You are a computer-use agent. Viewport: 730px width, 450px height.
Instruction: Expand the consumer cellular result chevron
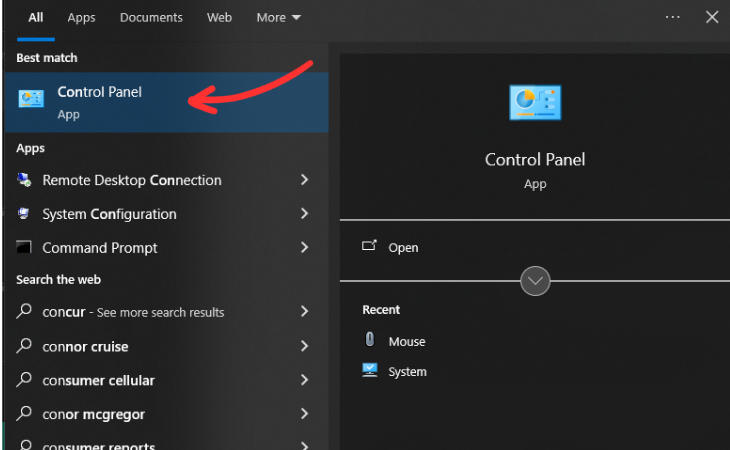pos(304,380)
